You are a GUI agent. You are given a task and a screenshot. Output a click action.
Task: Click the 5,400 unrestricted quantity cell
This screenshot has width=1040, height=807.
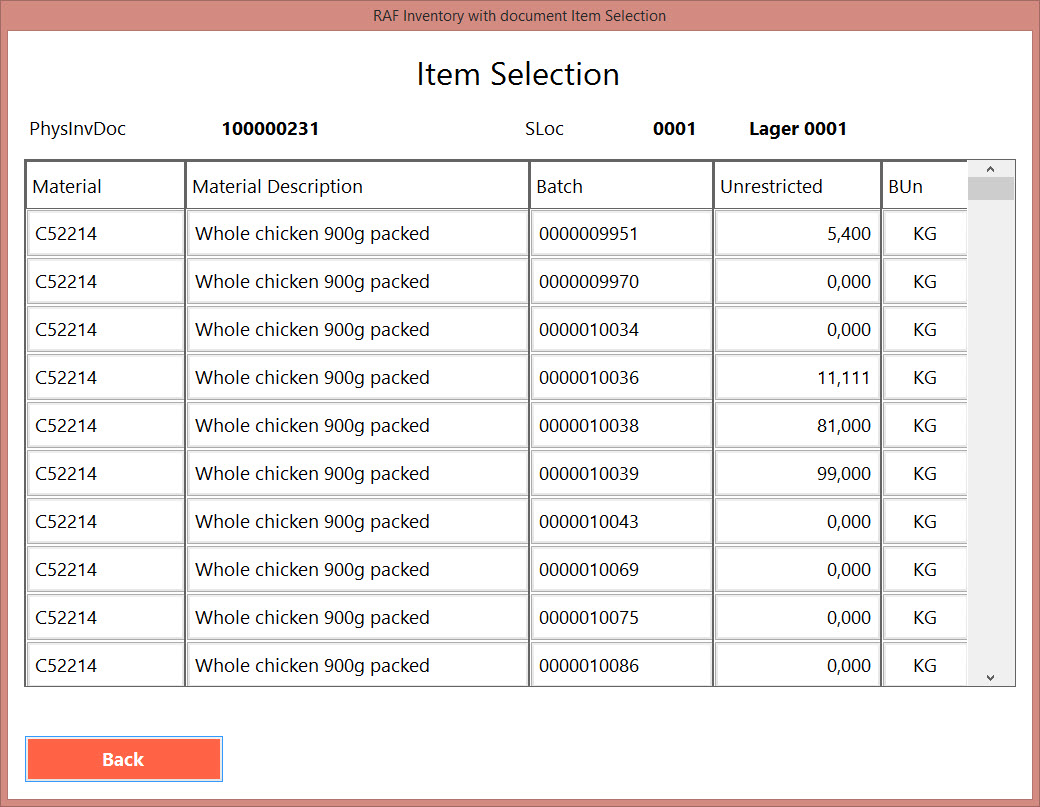click(797, 234)
